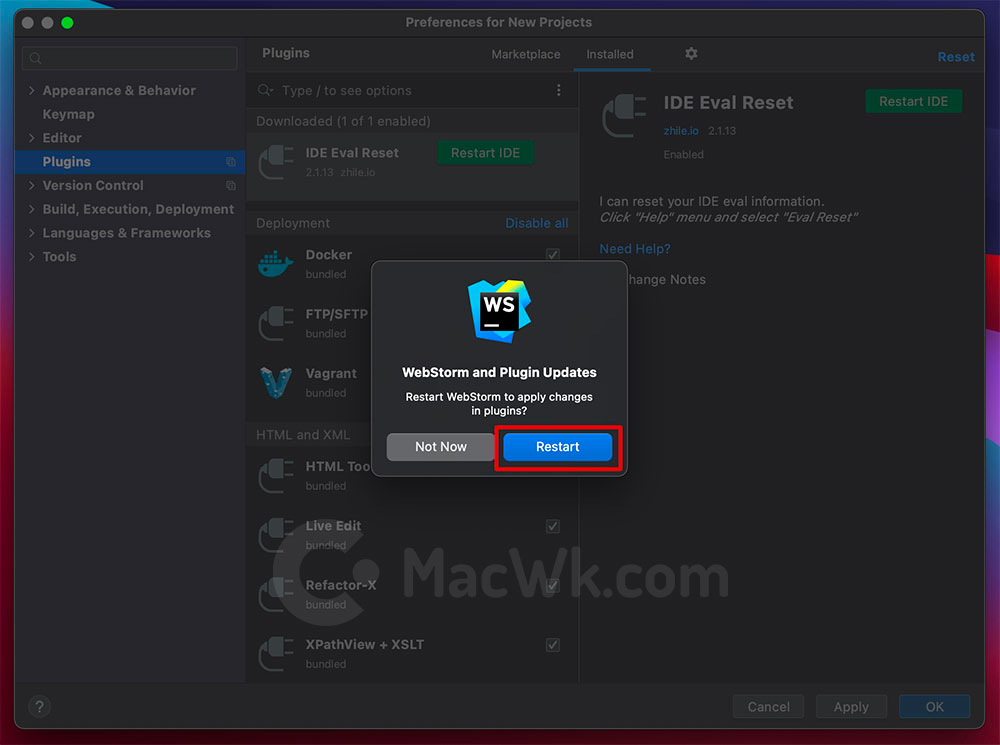
Task: Toggle the Docker plugin checkbox
Action: tap(553, 254)
